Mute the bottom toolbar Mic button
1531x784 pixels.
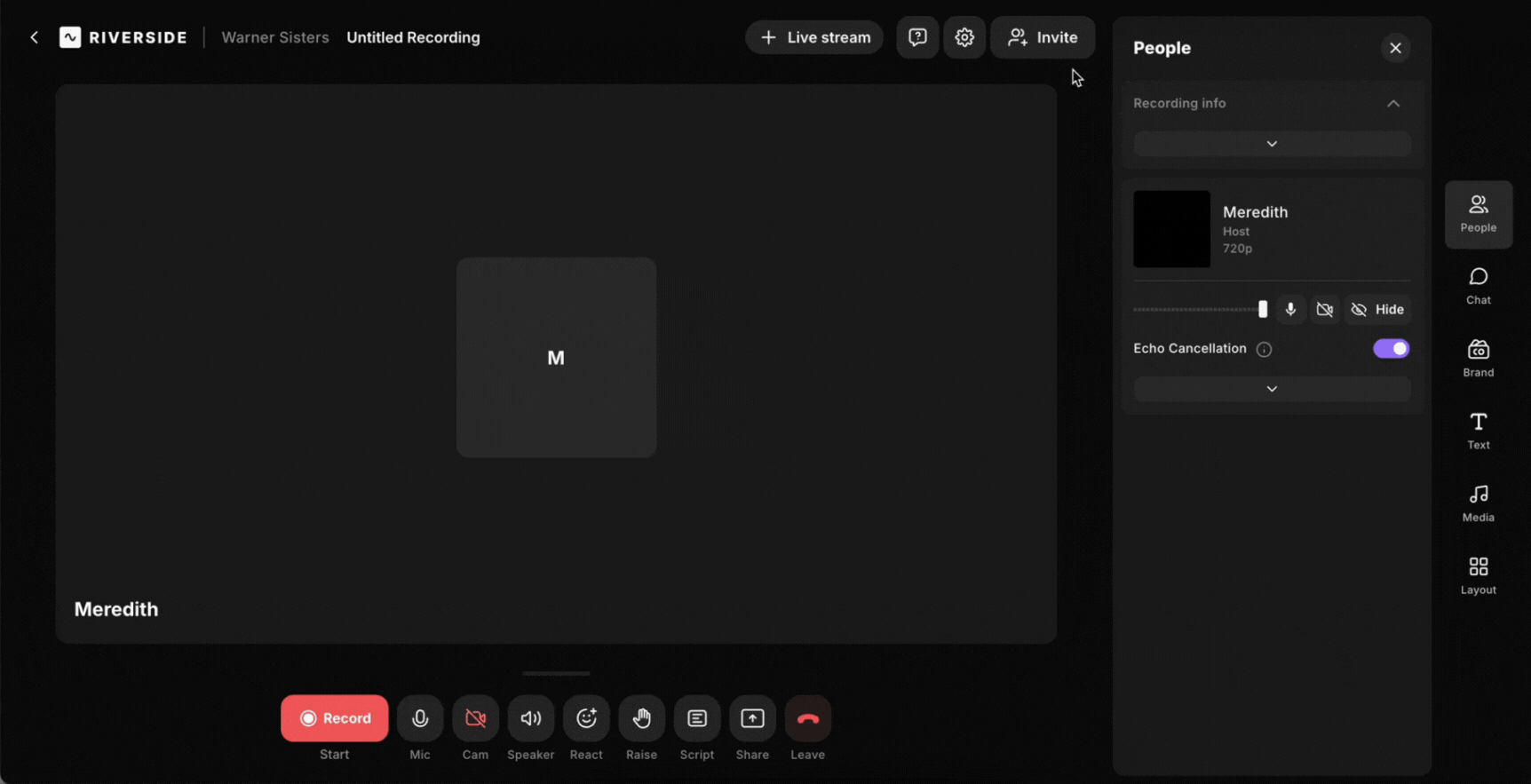[420, 718]
